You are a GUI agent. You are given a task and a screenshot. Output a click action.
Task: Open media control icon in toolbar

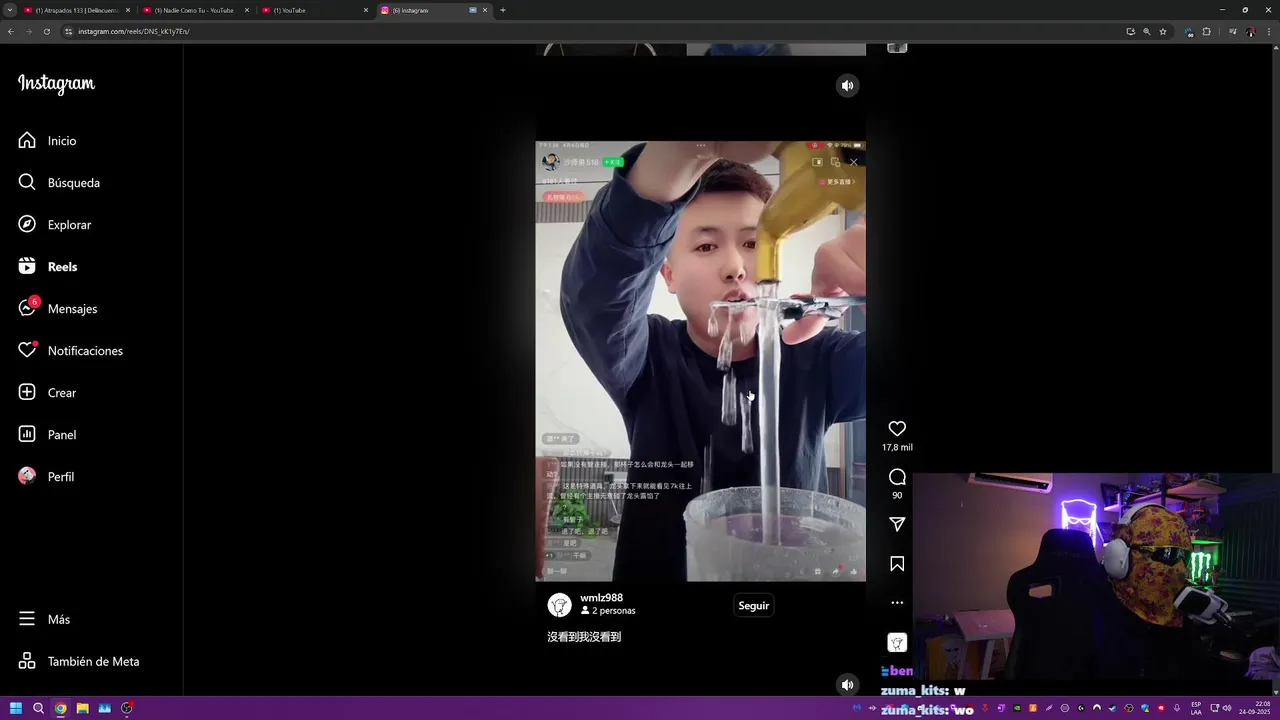pos(1232,31)
